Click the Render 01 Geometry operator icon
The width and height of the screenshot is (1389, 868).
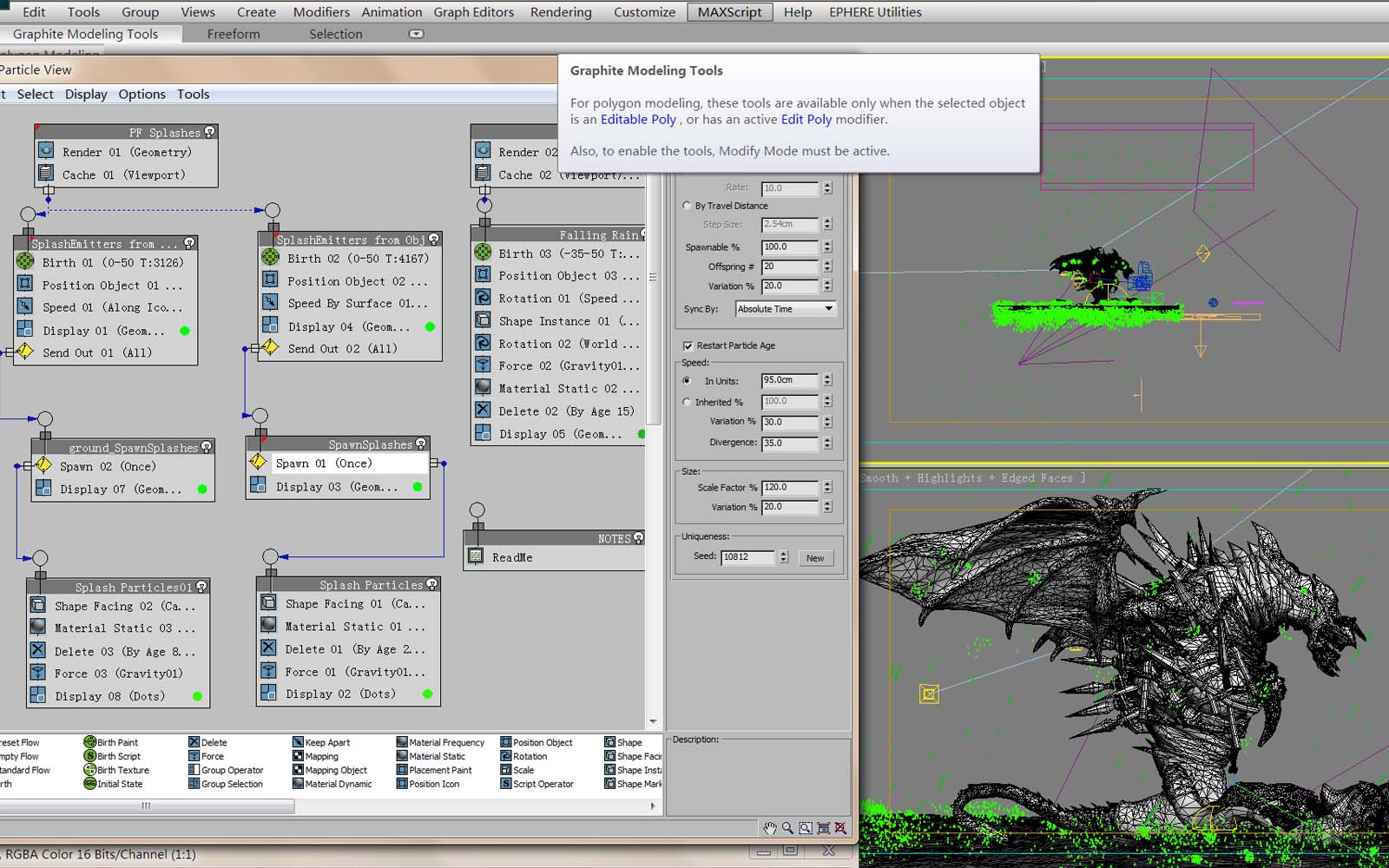click(x=46, y=151)
